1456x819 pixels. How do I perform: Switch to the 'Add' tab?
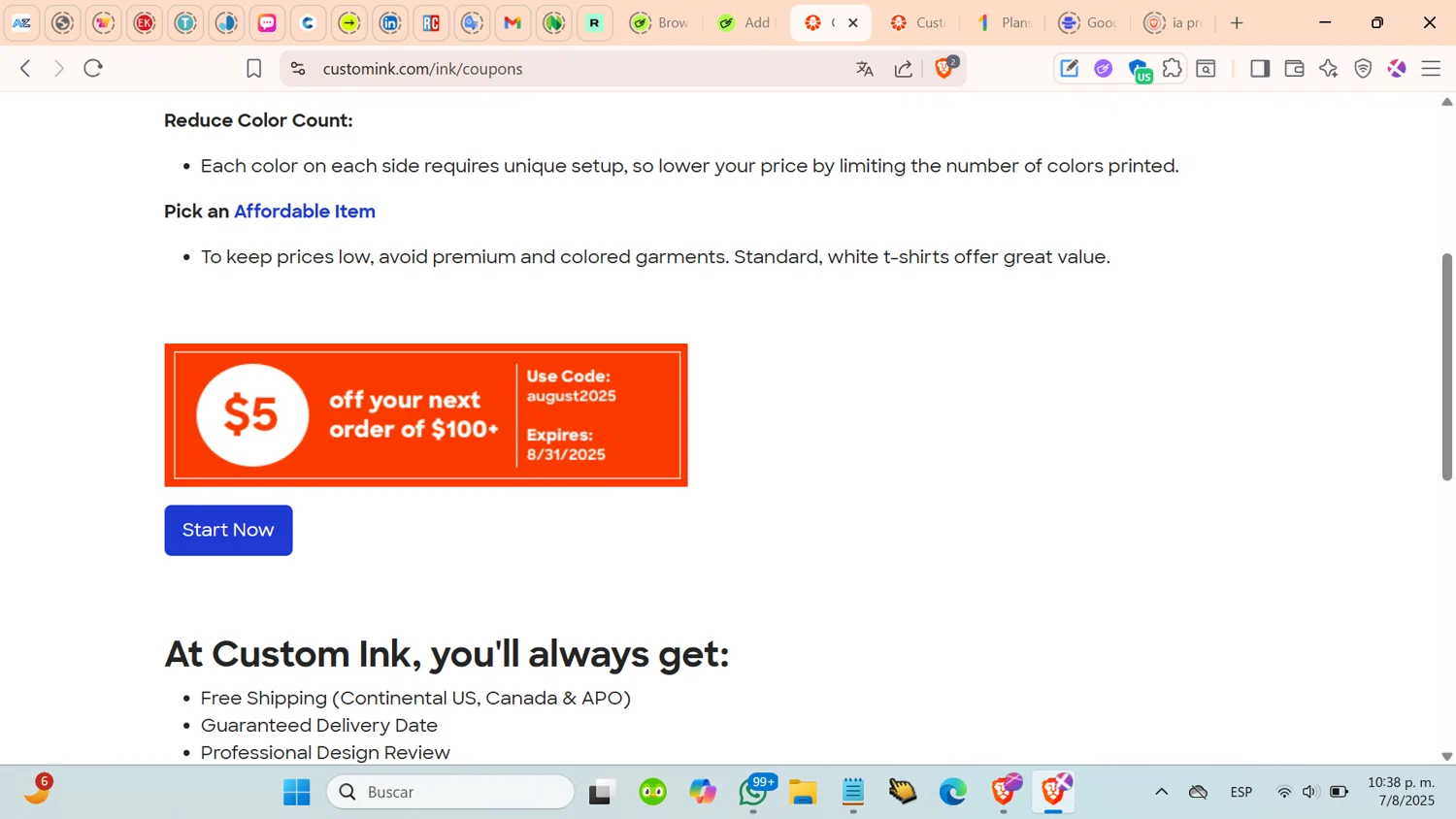coord(745,23)
